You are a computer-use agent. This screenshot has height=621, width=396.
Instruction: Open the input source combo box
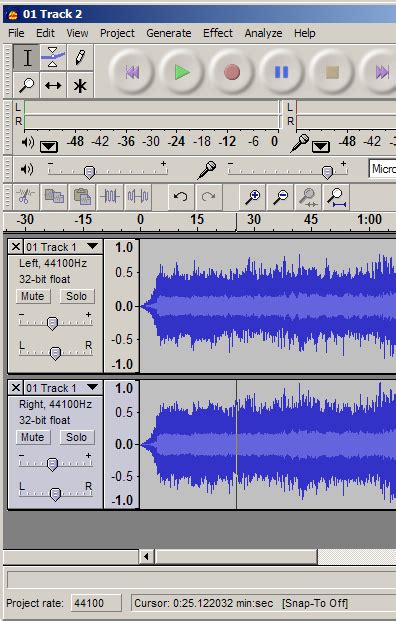382,169
